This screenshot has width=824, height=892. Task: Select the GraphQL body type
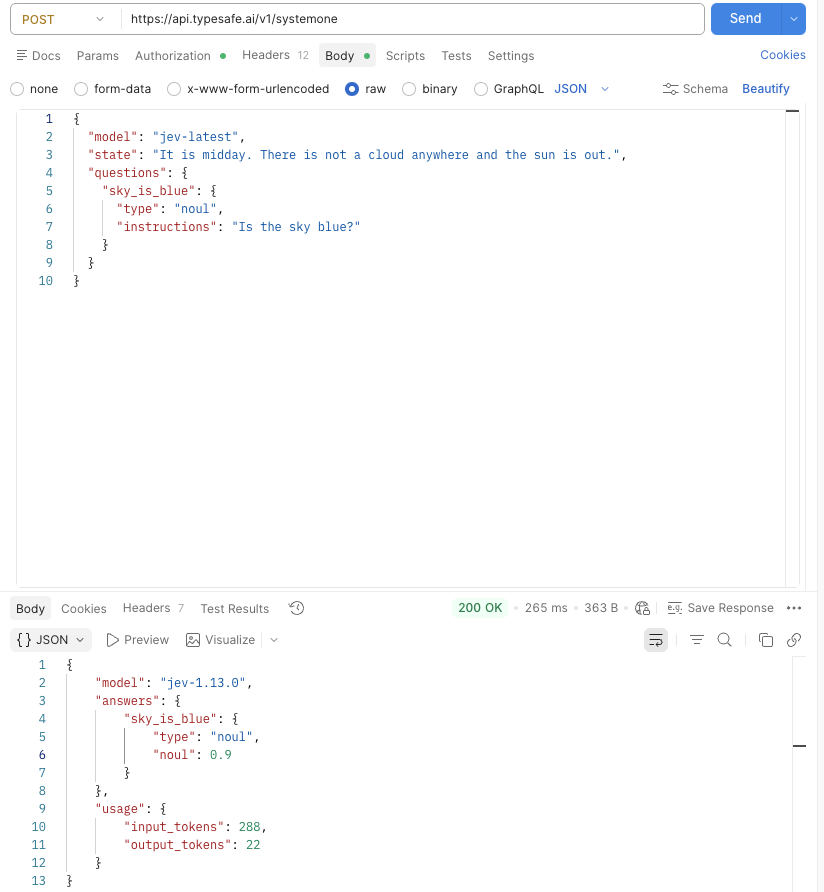coord(481,89)
